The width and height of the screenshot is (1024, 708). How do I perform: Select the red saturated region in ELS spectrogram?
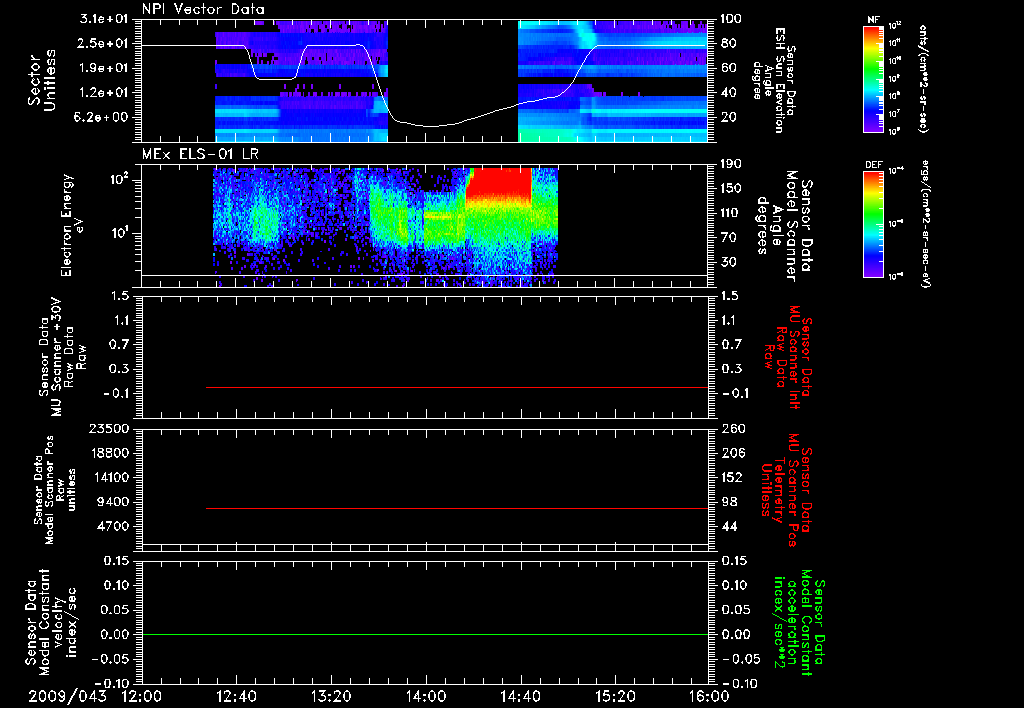tap(498, 185)
